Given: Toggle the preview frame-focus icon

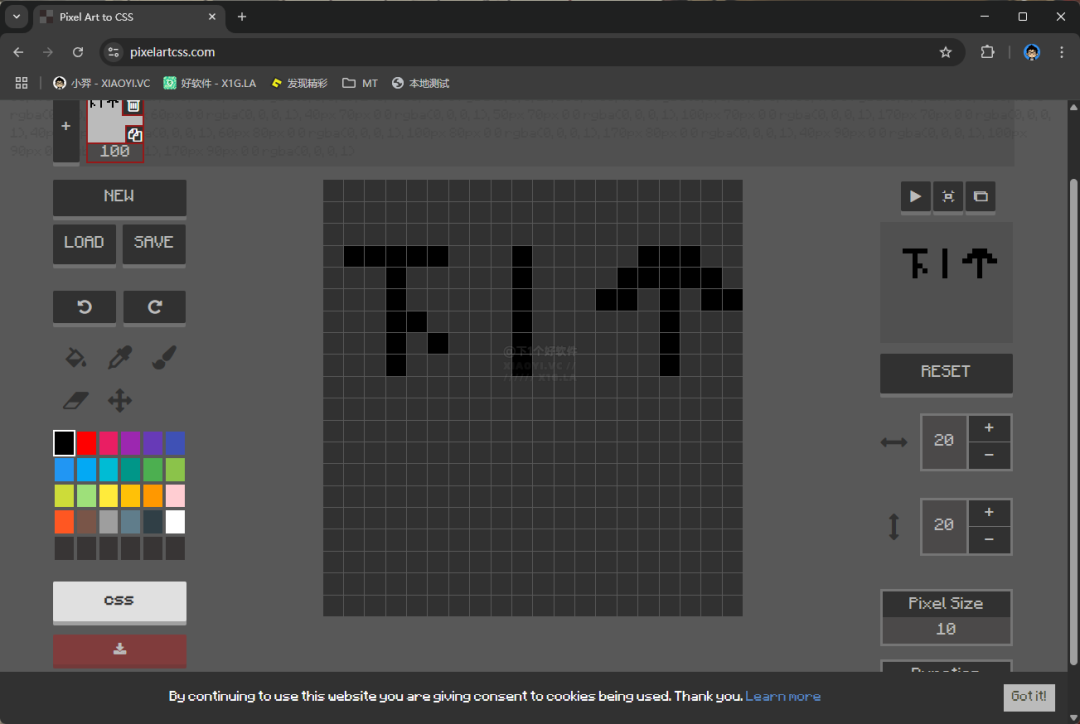Looking at the screenshot, I should point(948,197).
